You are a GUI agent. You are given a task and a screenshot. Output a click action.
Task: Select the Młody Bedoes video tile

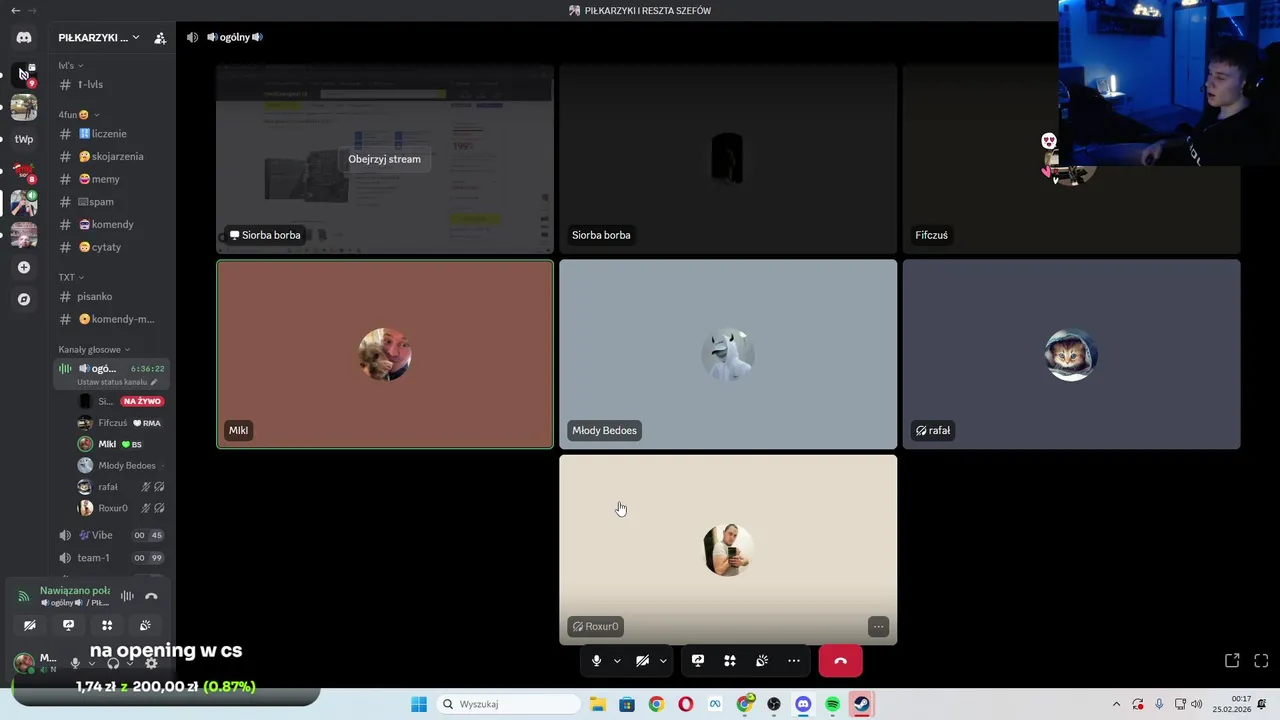pos(728,354)
